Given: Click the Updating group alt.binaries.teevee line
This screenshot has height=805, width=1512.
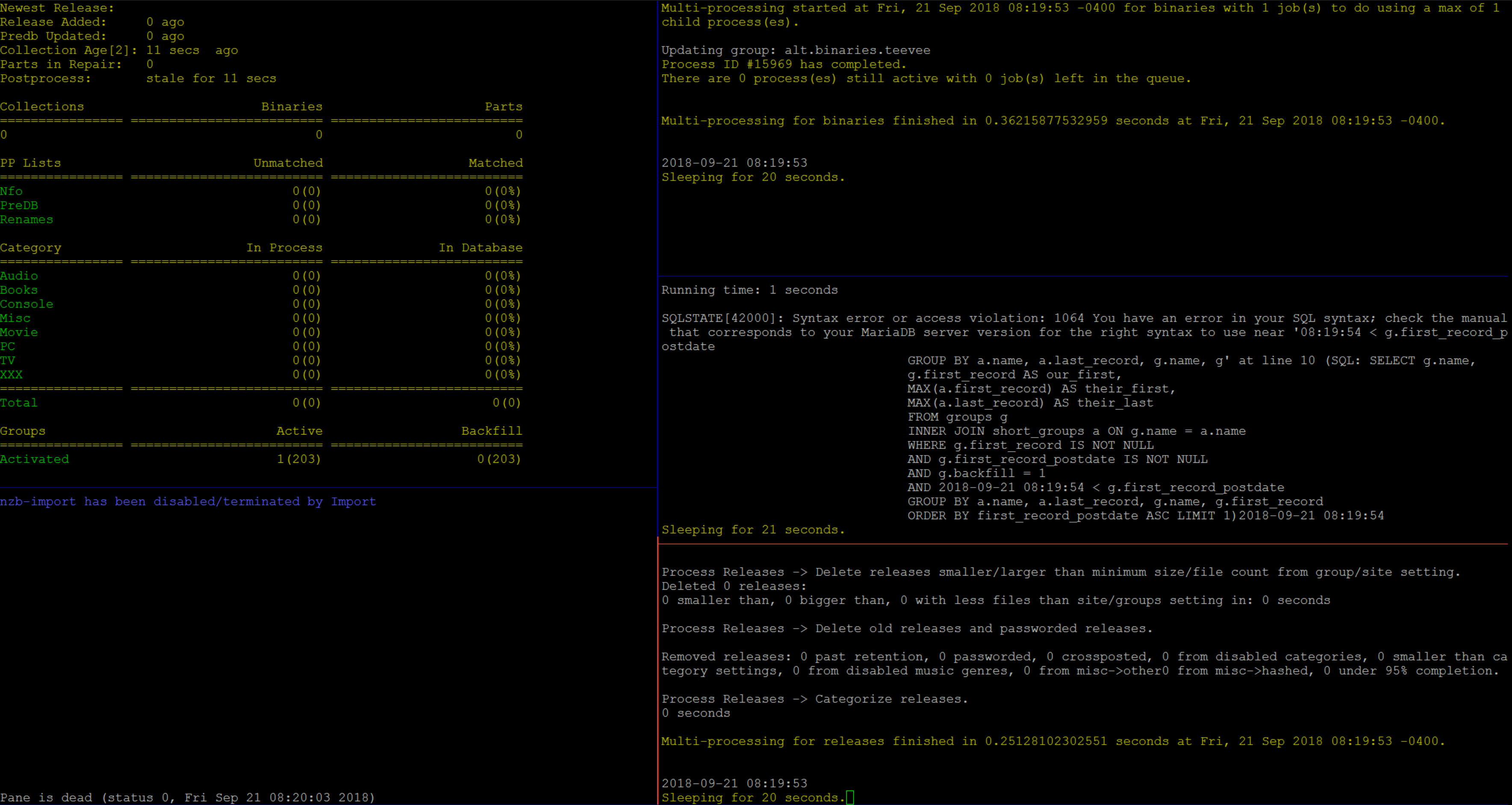Looking at the screenshot, I should (x=795, y=50).
